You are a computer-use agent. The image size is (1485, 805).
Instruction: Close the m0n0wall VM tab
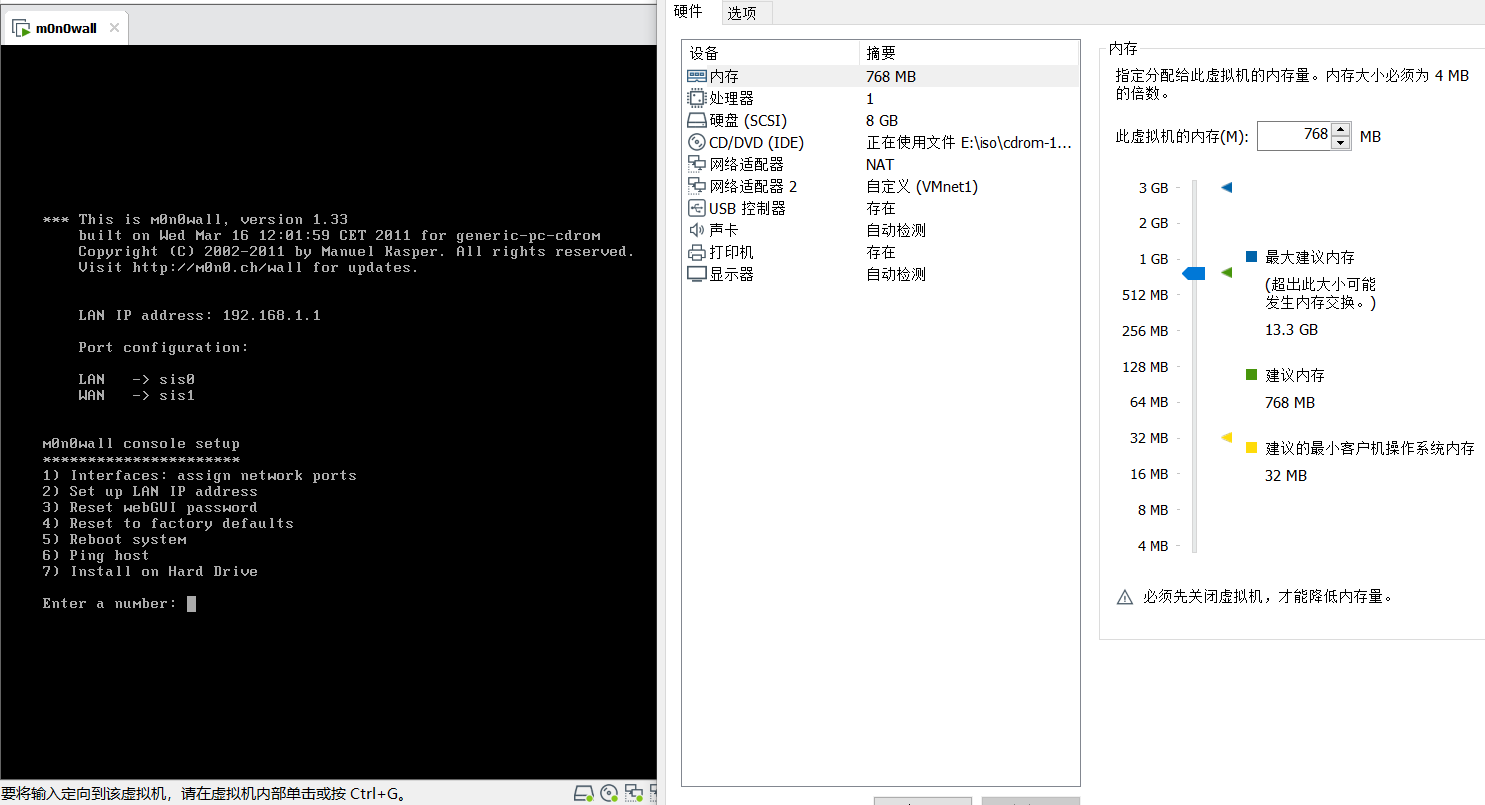pos(114,28)
